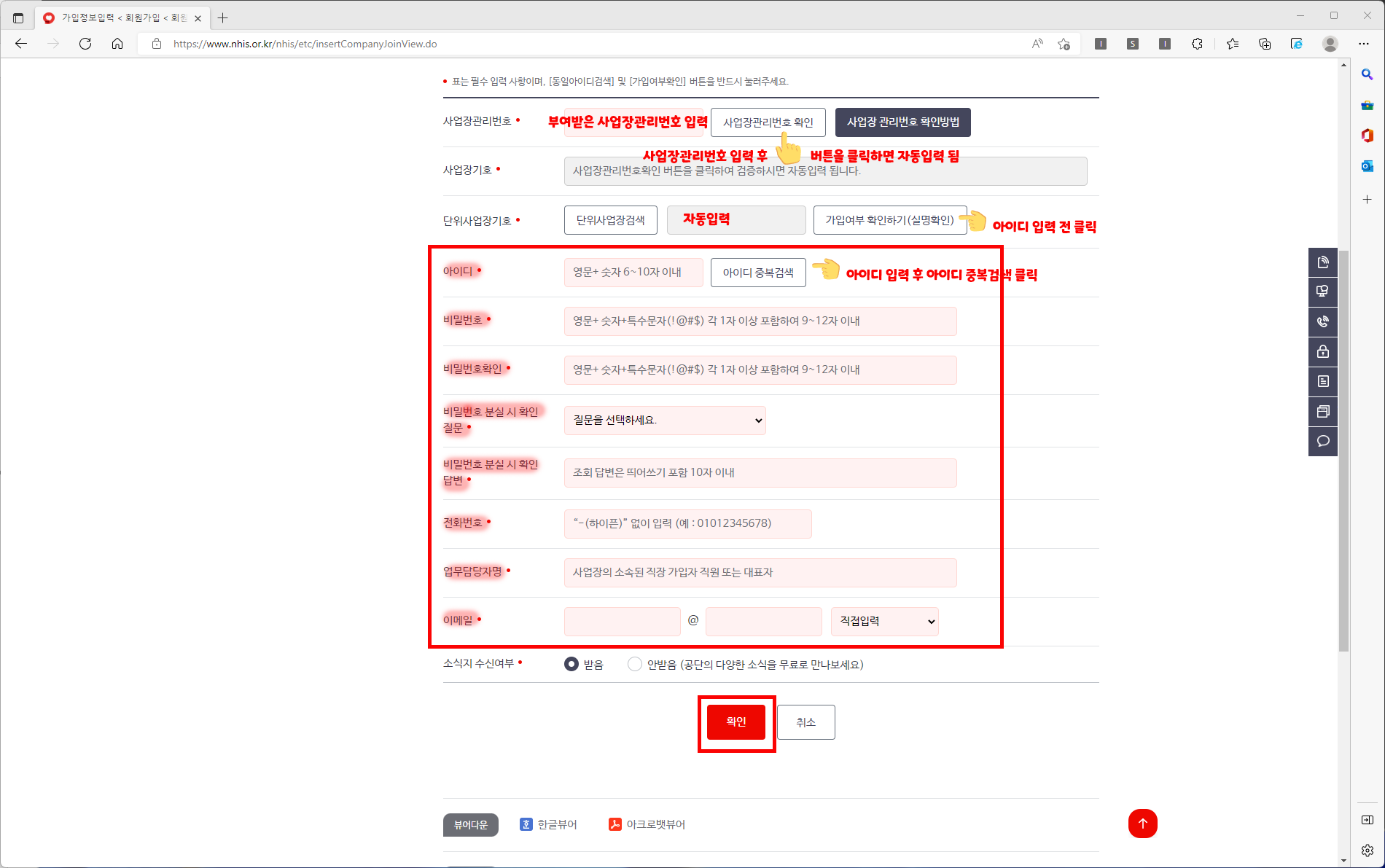1385x868 pixels.
Task: Focus the 비밀번호 input field
Action: [x=760, y=321]
